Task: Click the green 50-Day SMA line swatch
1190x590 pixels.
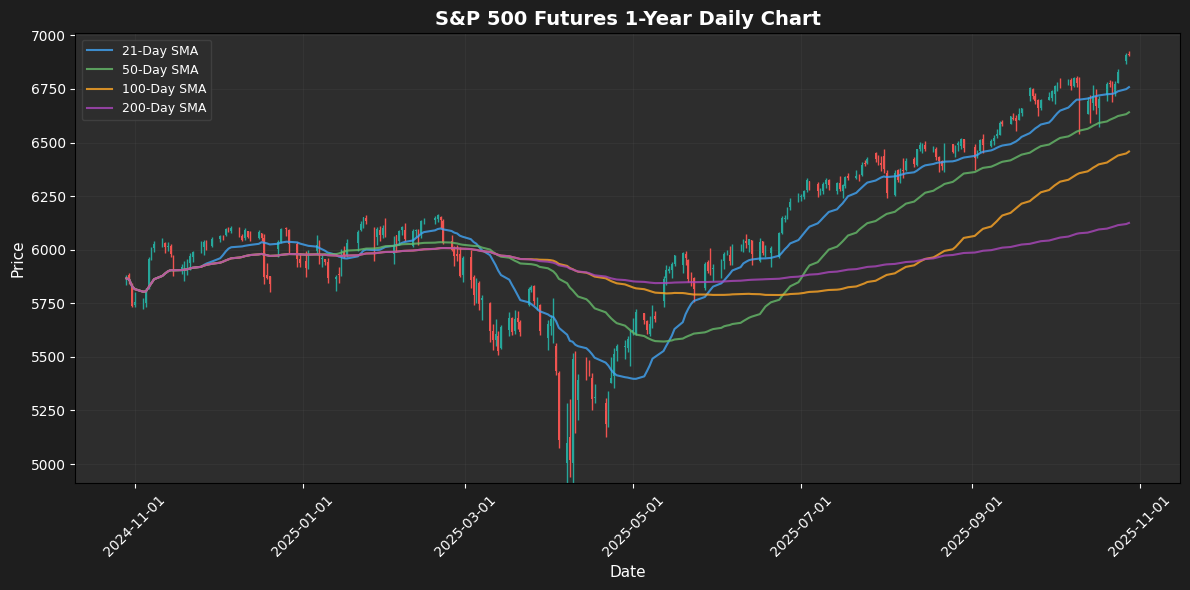Action: coord(100,70)
